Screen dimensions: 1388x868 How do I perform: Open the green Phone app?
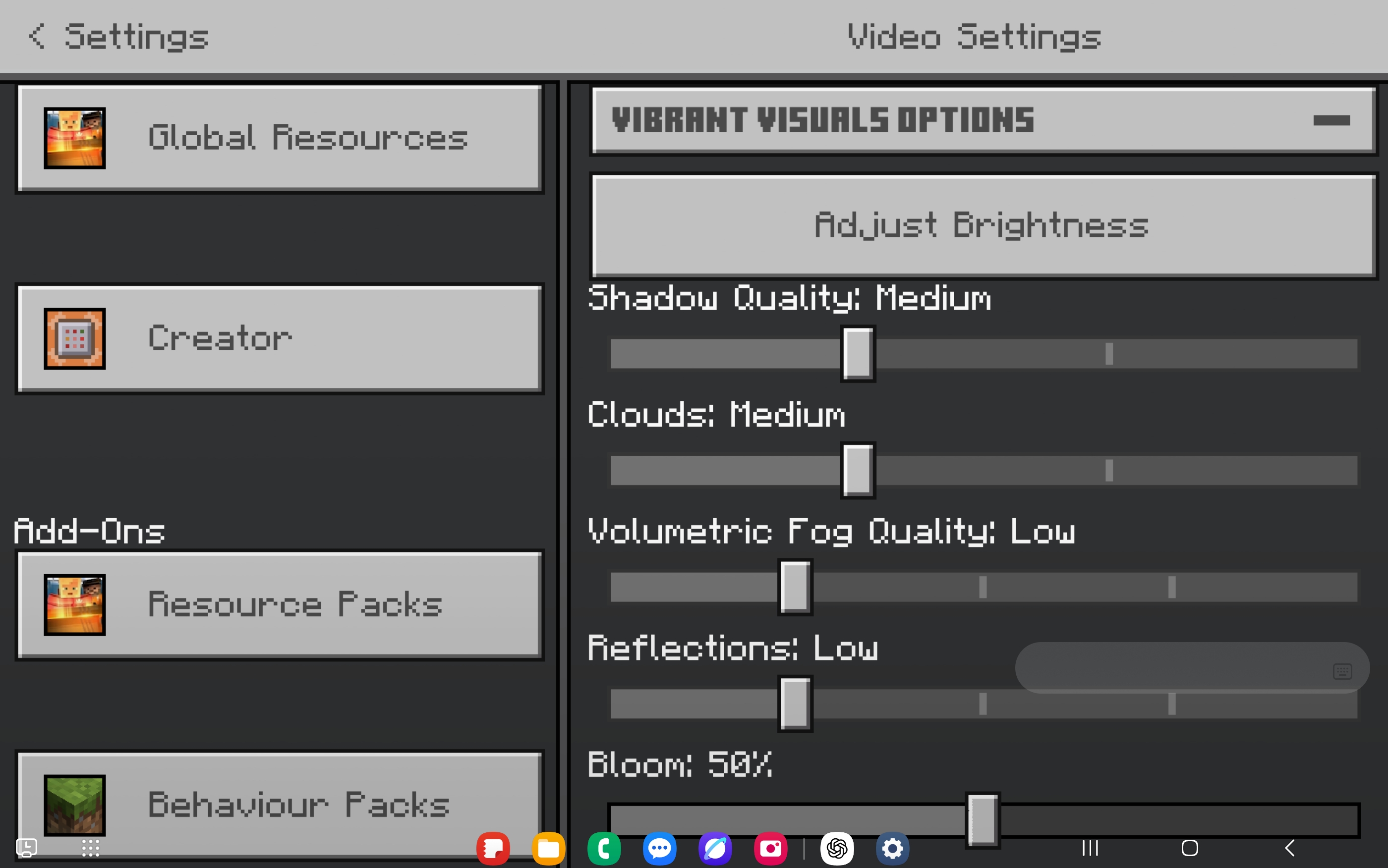(604, 848)
